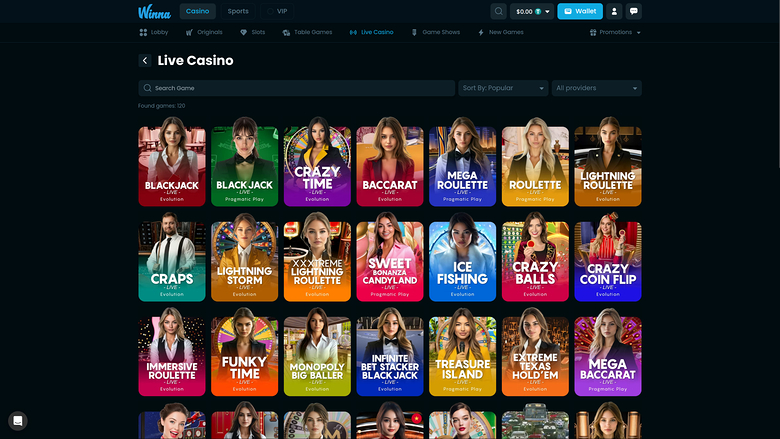Open the Sort By: Popular dropdown
780x439 pixels.
tap(503, 88)
